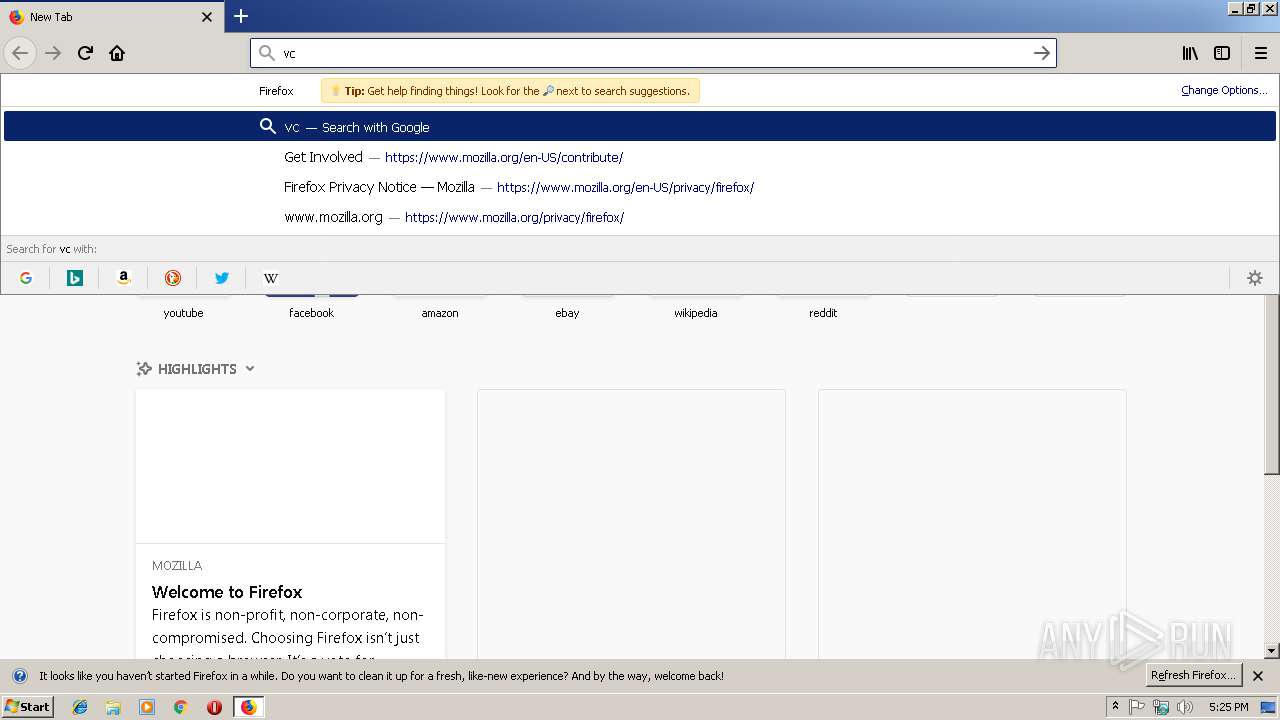Screen dimensions: 1280x720
Task: Open Windows Explorer folder in taskbar
Action: click(x=113, y=707)
